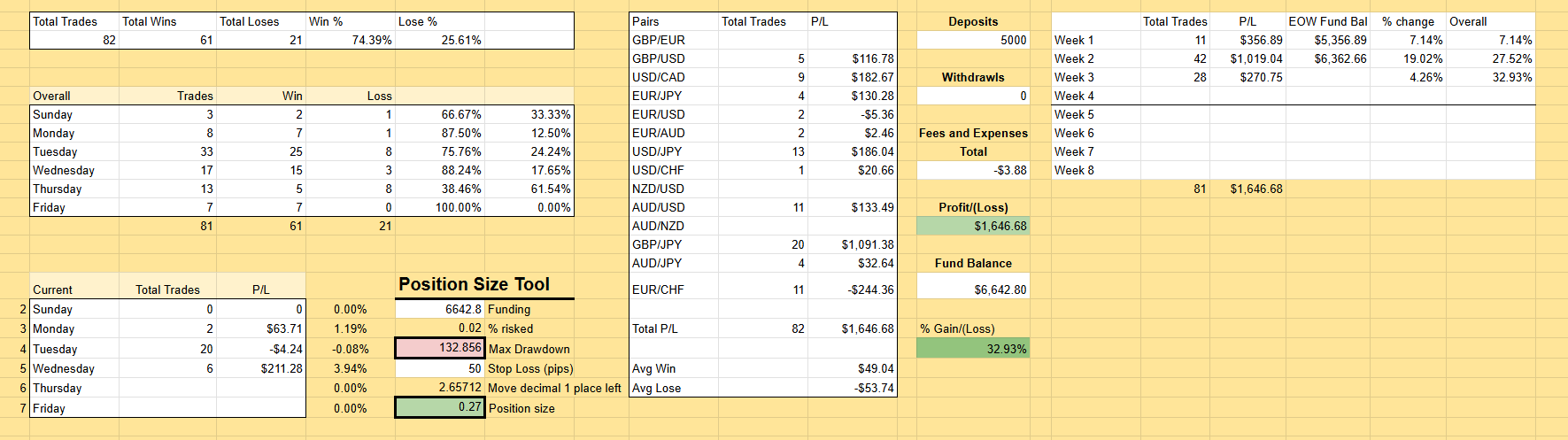The width and height of the screenshot is (1568, 440).
Task: Click the green % Gain/(Loss) cell 32.93%
Action: [x=972, y=349]
